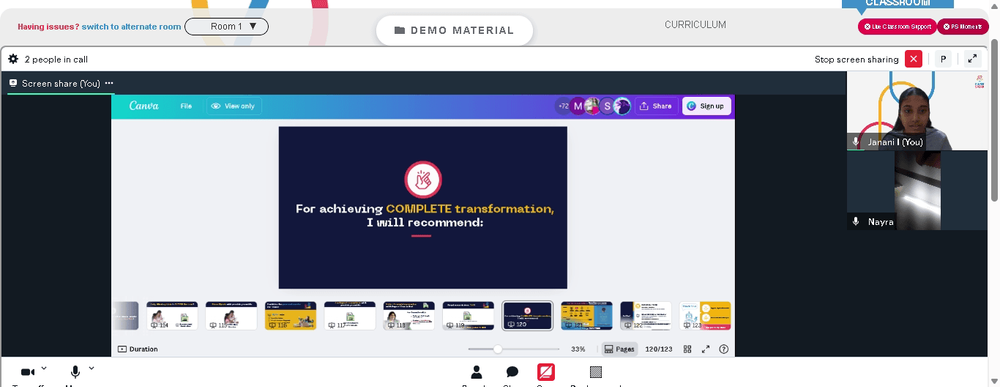Click switch to alternate room link
The width and height of the screenshot is (1000, 387).
[x=131, y=27]
